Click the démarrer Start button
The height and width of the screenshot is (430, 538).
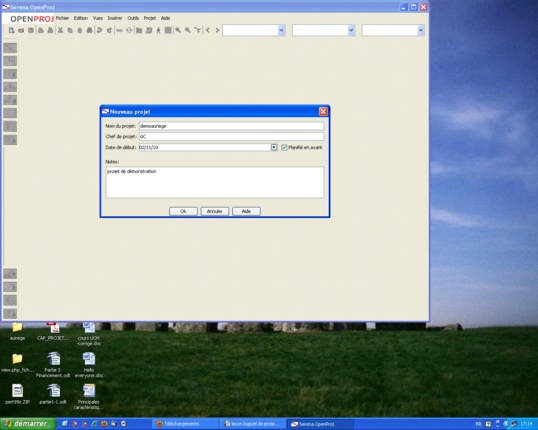click(28, 424)
